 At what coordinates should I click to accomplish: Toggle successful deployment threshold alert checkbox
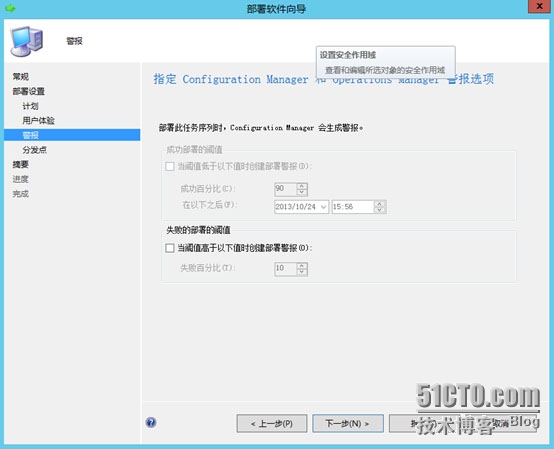click(170, 166)
